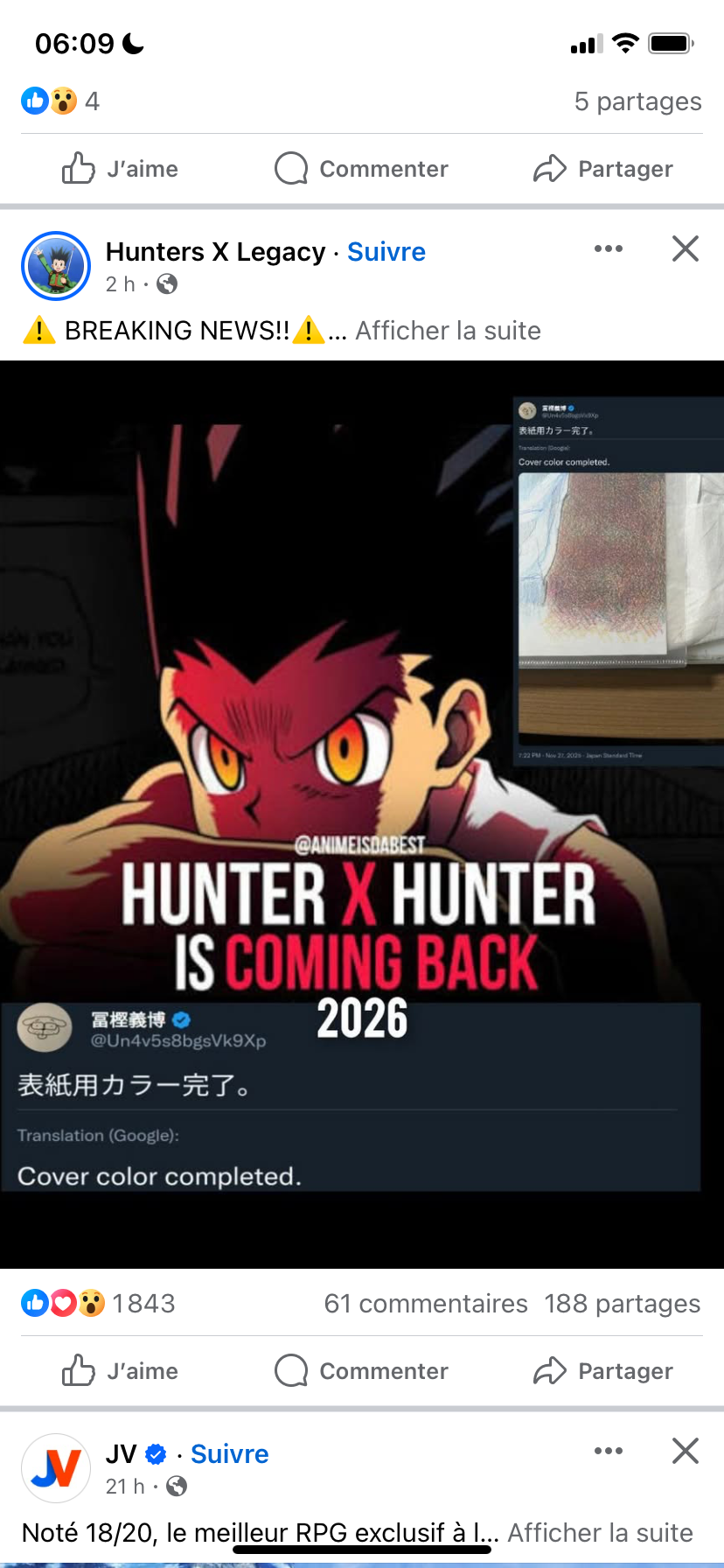Tap the three-dot menu on Hunters X Legacy post

[609, 248]
